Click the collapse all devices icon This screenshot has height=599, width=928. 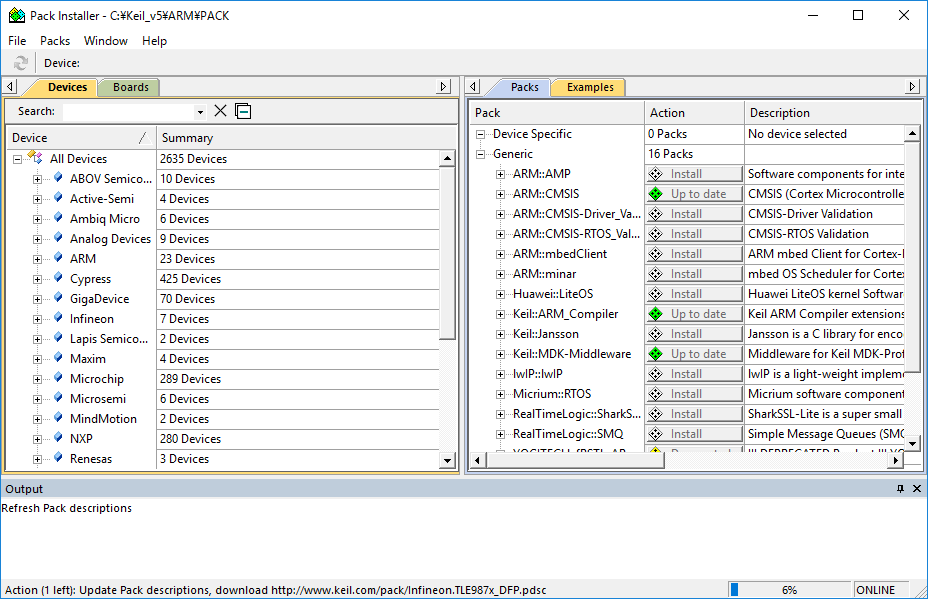[x=243, y=111]
